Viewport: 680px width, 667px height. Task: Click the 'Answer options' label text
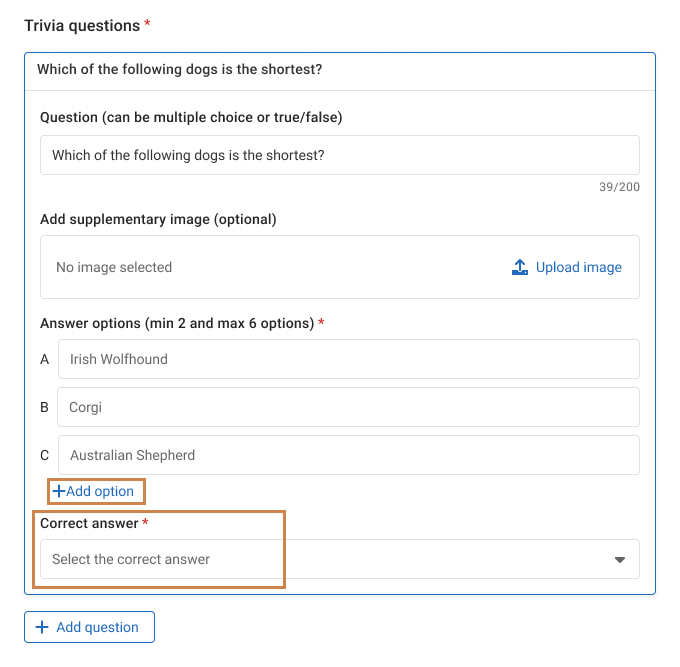click(176, 323)
